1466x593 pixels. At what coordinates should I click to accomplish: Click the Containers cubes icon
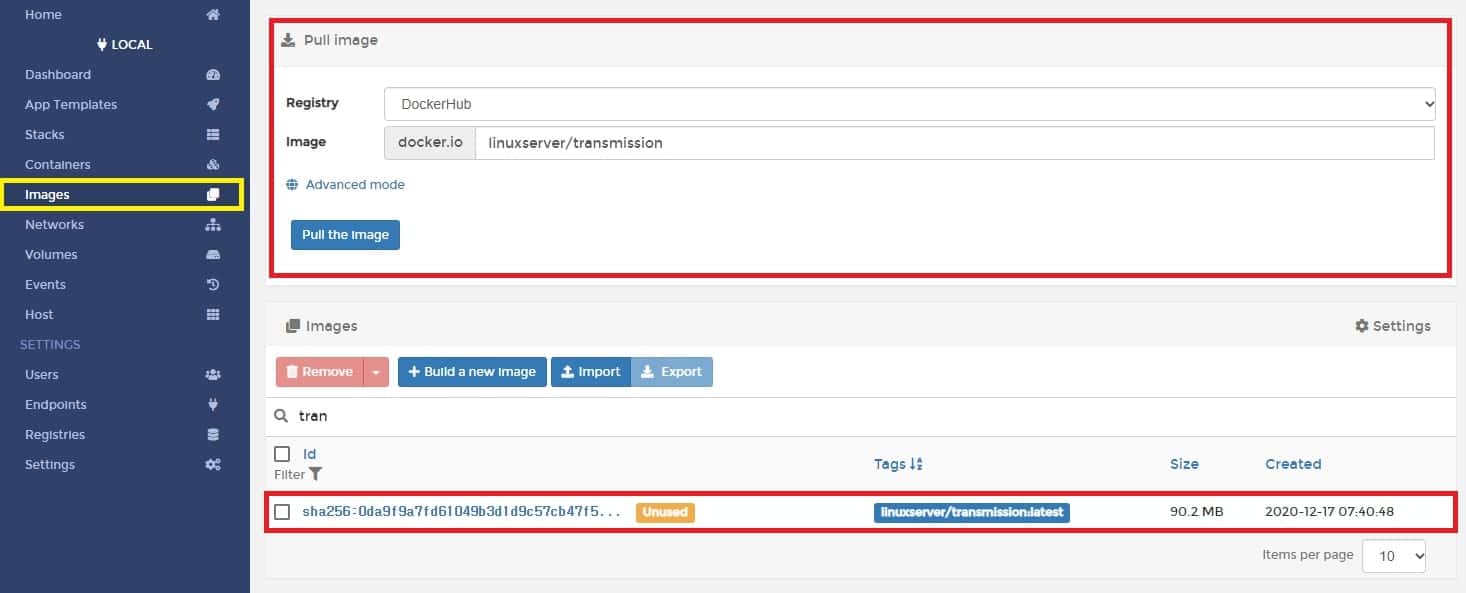(212, 165)
